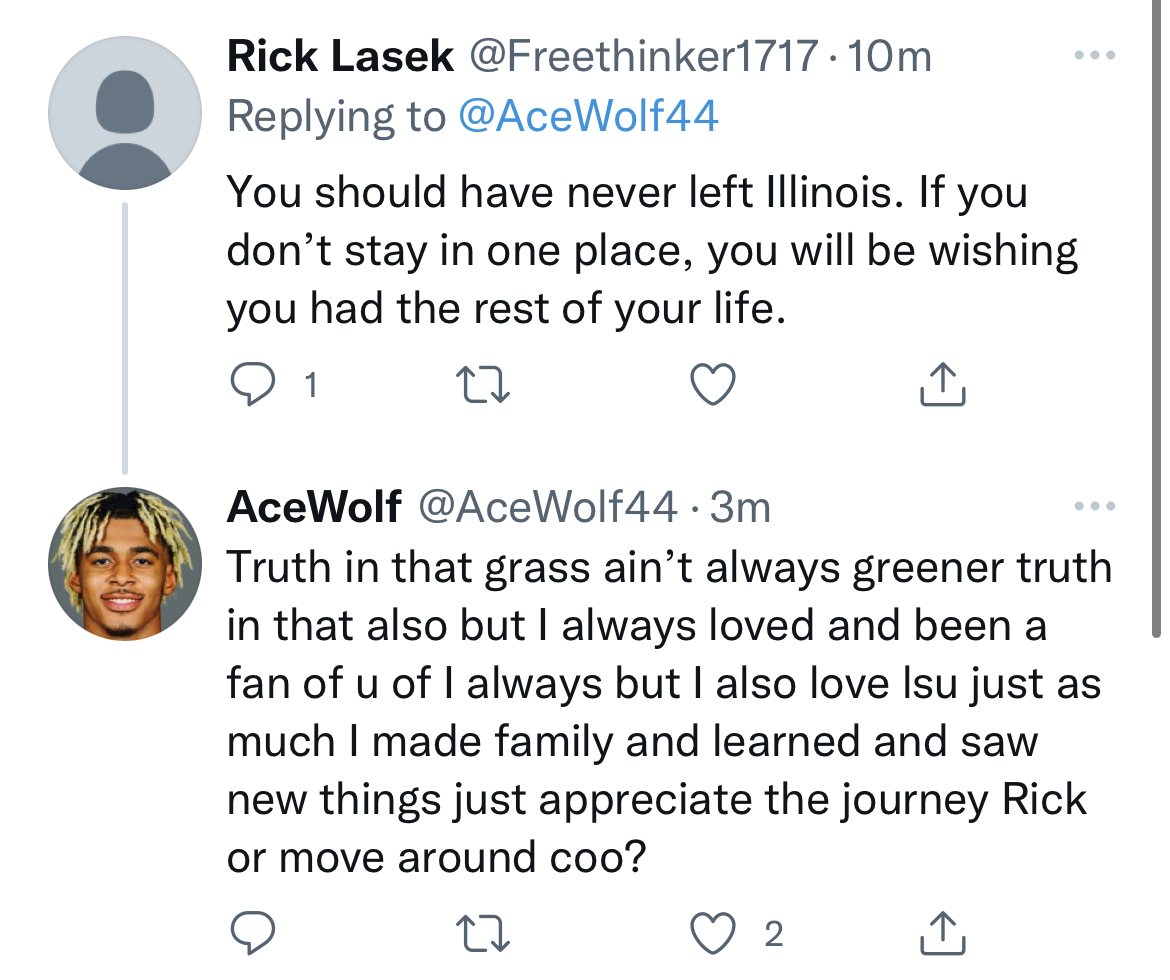This screenshot has height=980, width=1170.
Task: Retweet Rick Lasek's tweet
Action: click(x=483, y=385)
